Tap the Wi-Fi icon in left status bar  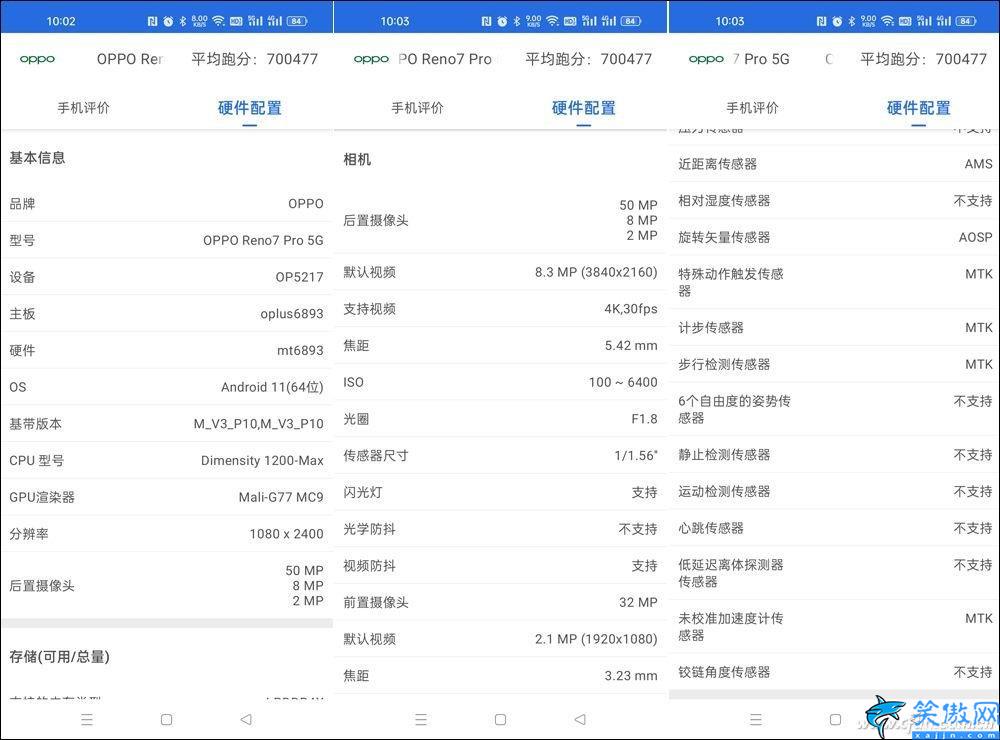(x=218, y=21)
